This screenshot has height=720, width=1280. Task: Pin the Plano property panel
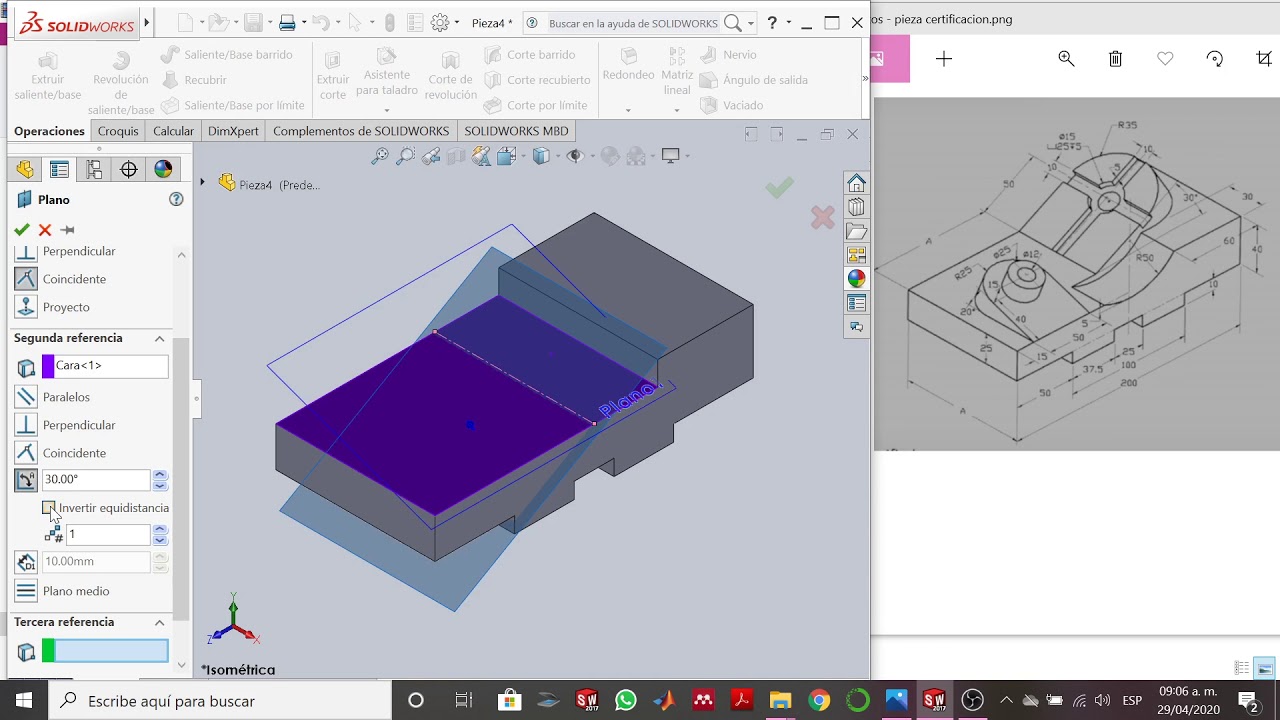pos(68,229)
